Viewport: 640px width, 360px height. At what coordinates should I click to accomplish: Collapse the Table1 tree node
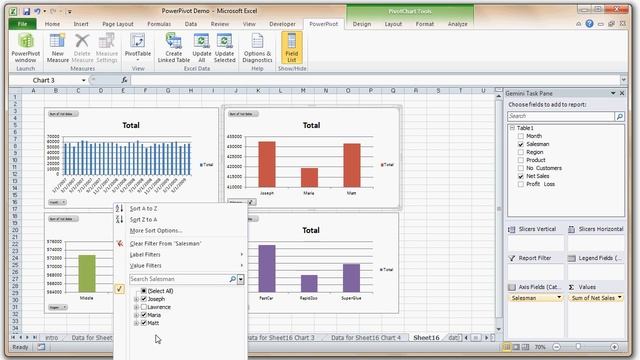point(512,128)
